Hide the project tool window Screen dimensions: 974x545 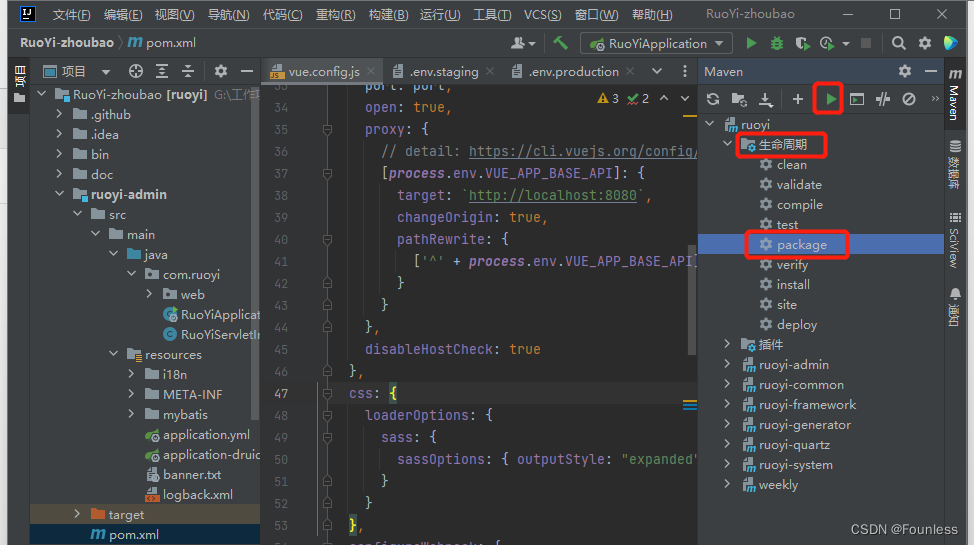(x=247, y=71)
